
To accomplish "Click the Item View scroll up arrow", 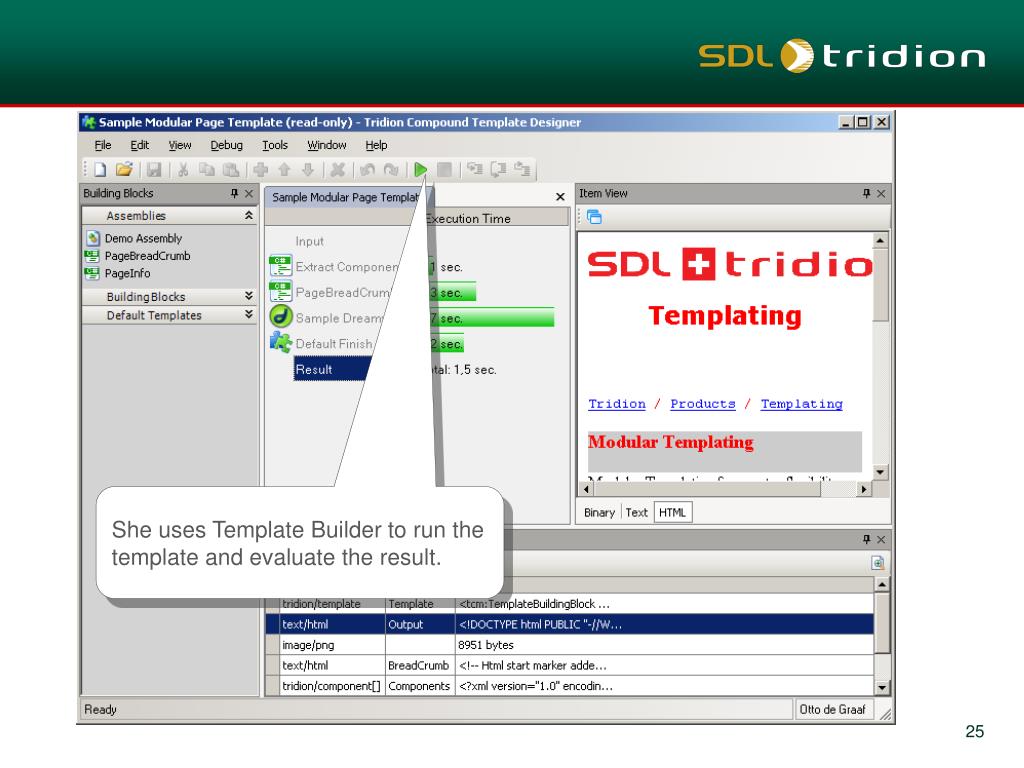I will pyautogui.click(x=881, y=240).
